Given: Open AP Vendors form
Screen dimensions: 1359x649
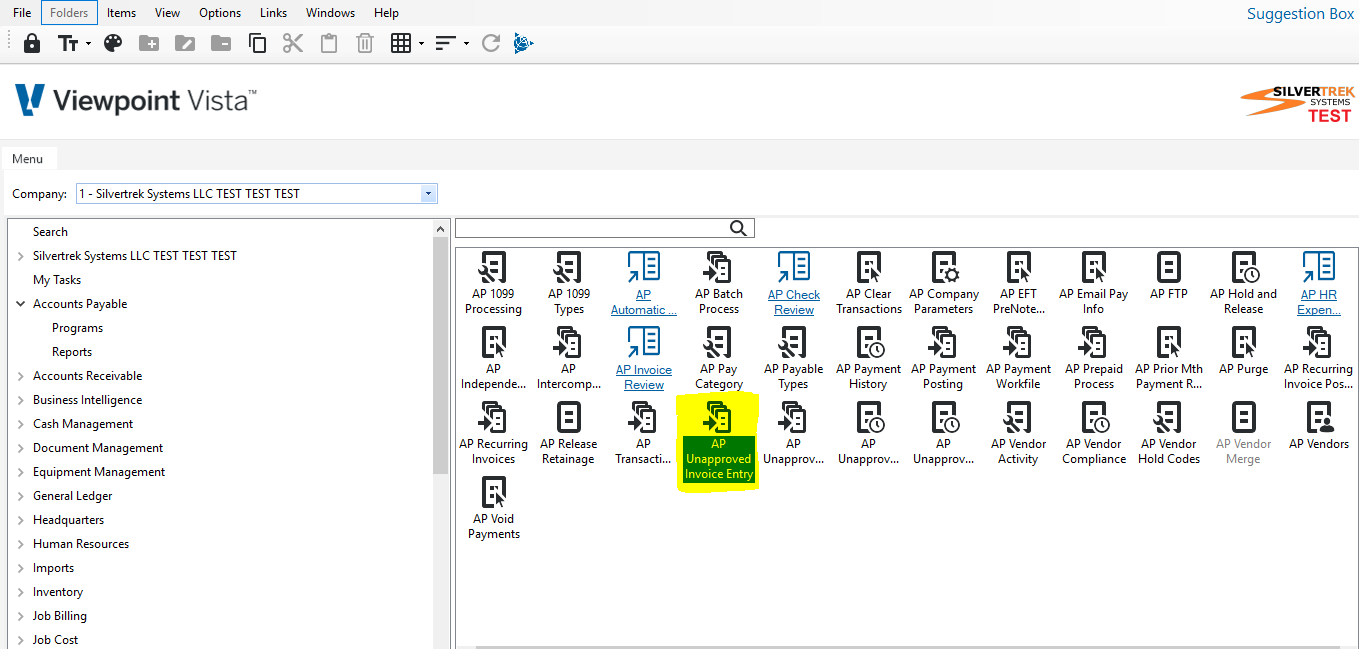Looking at the screenshot, I should (1319, 427).
